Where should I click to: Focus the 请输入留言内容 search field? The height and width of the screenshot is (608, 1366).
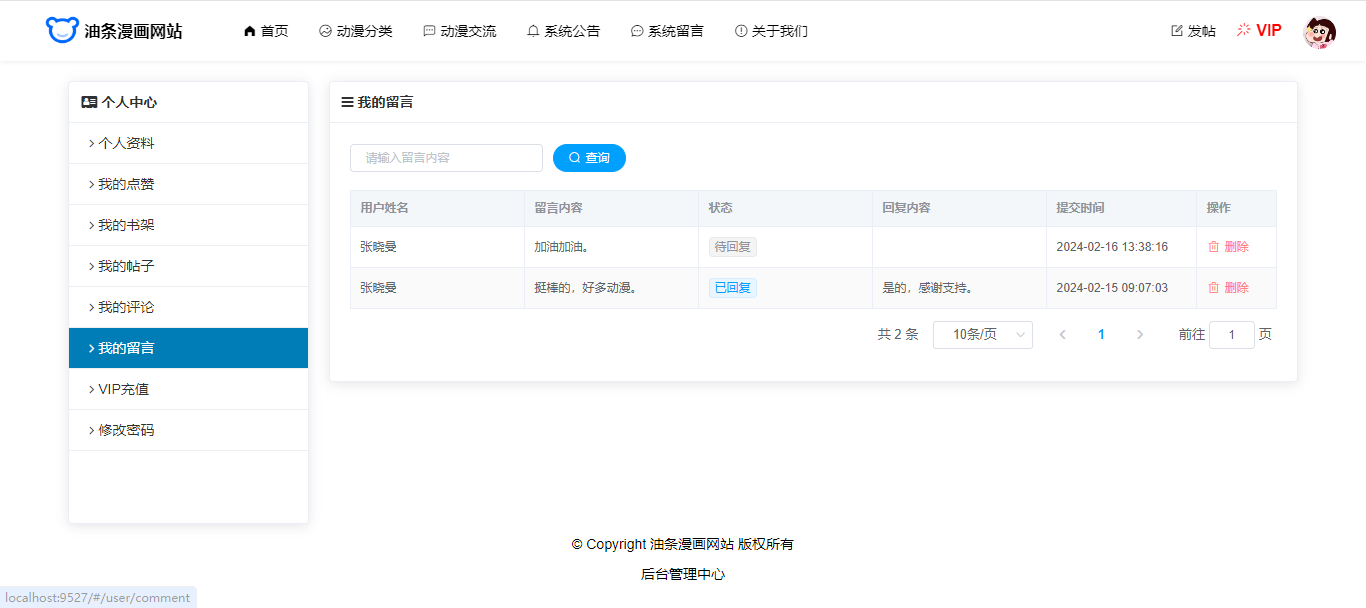(x=446, y=158)
